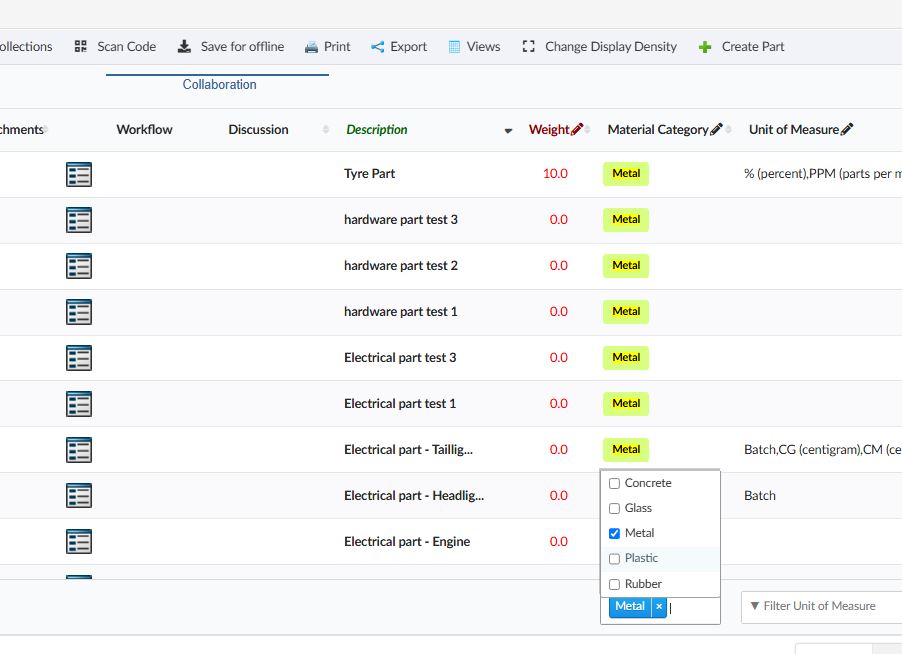Open workflow icon for Tyre Part row

click(79, 174)
